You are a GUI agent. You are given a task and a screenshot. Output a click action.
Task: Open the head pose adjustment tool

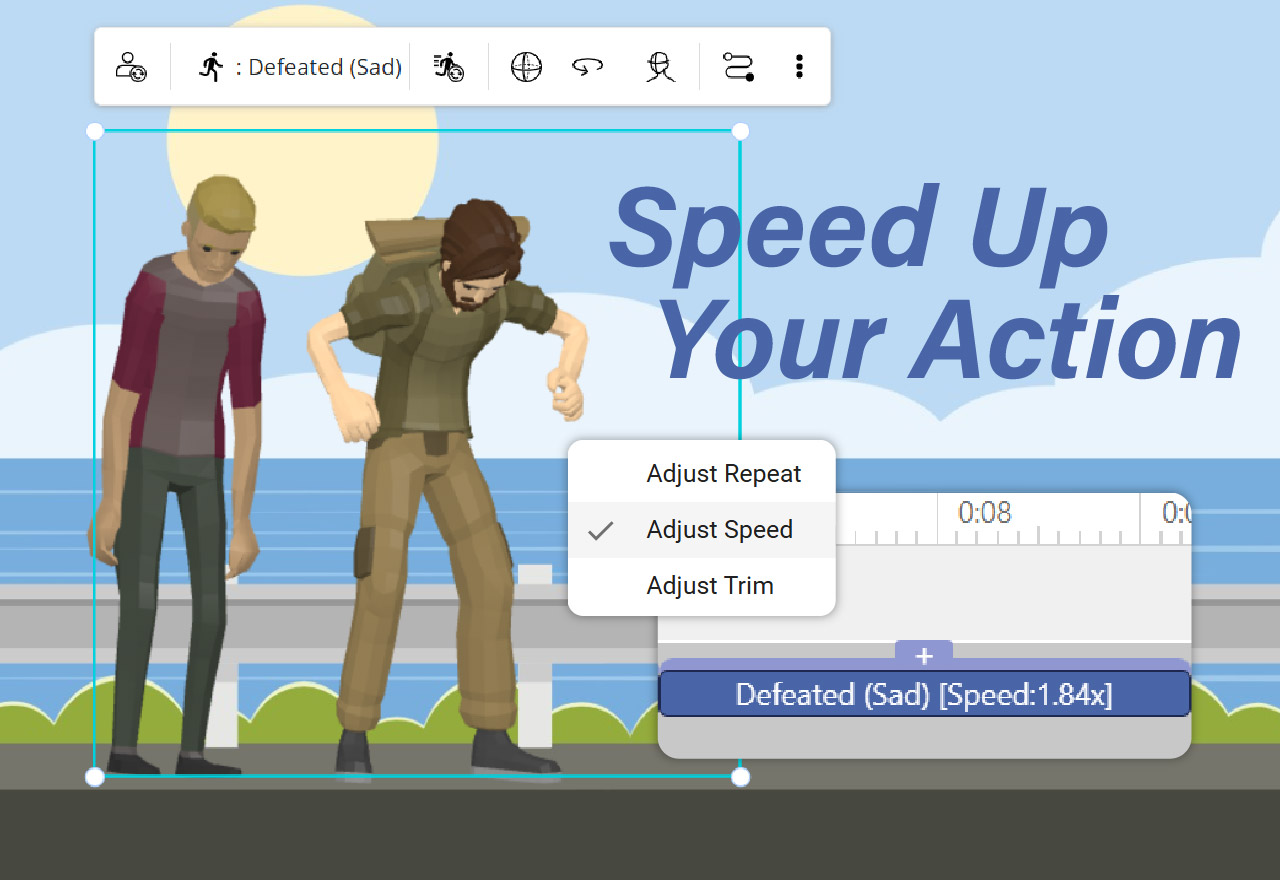pos(658,67)
